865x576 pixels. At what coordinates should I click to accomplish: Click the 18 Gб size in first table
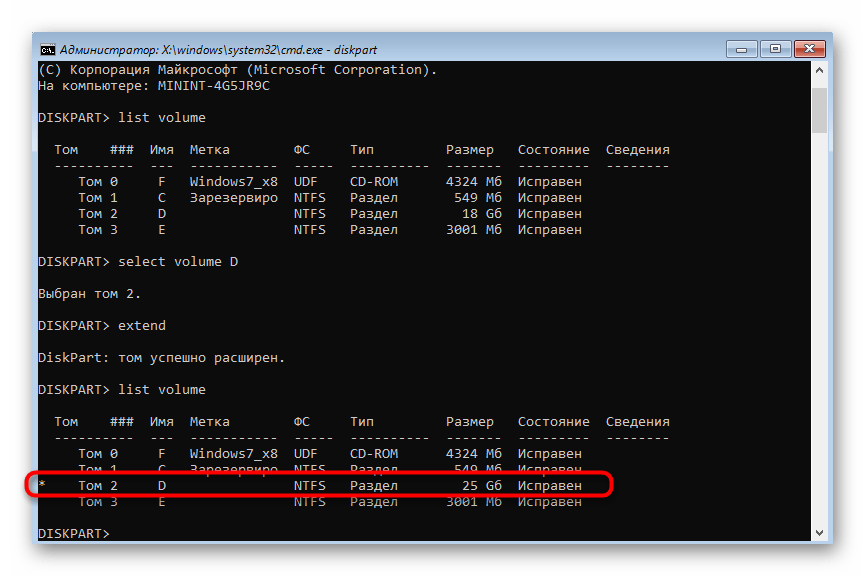tap(482, 214)
